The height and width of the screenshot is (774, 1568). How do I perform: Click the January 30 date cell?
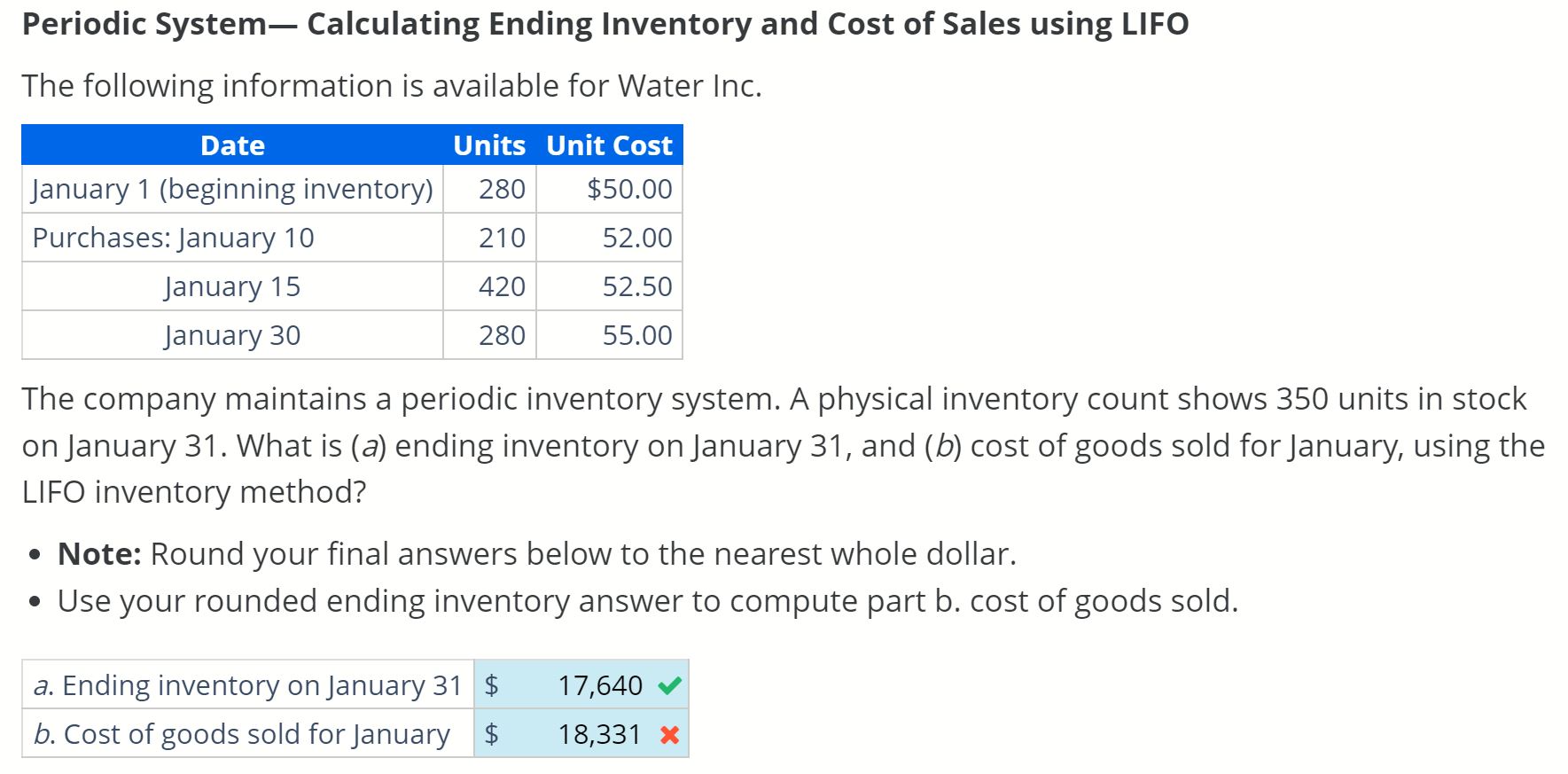[232, 335]
